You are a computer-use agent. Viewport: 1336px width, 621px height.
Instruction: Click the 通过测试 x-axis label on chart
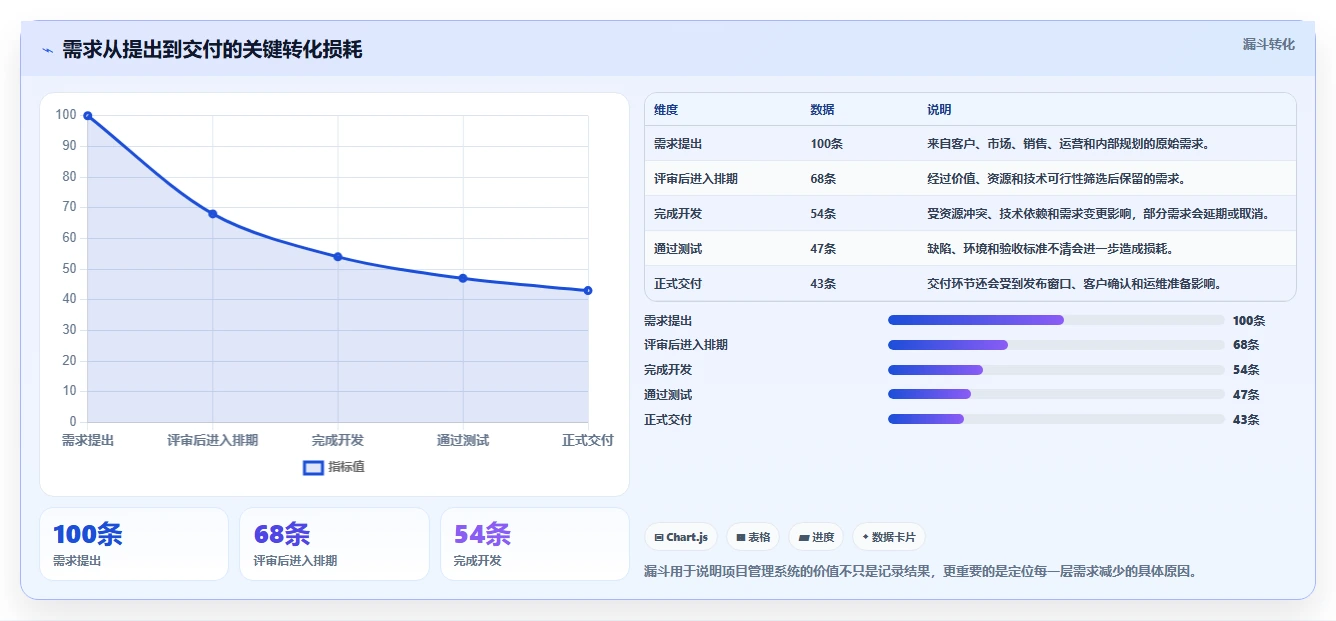(x=463, y=440)
